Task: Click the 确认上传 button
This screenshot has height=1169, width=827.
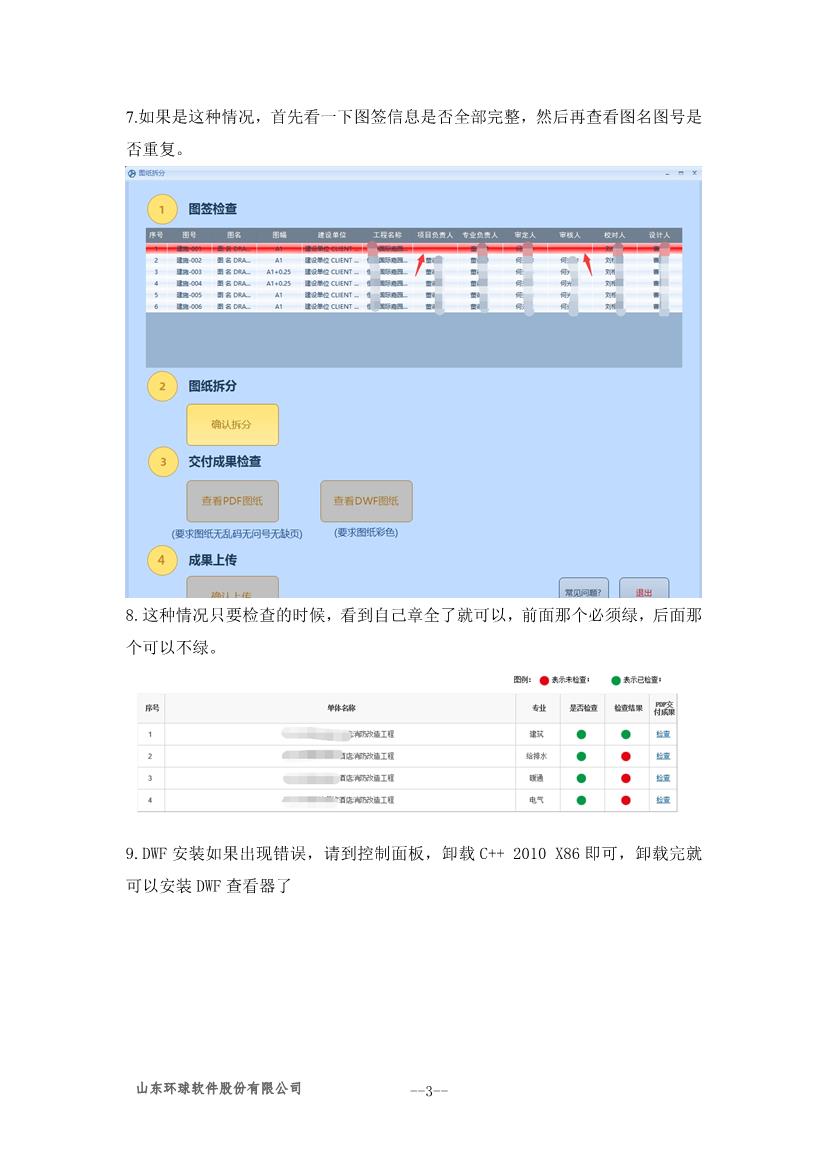Action: tap(232, 587)
